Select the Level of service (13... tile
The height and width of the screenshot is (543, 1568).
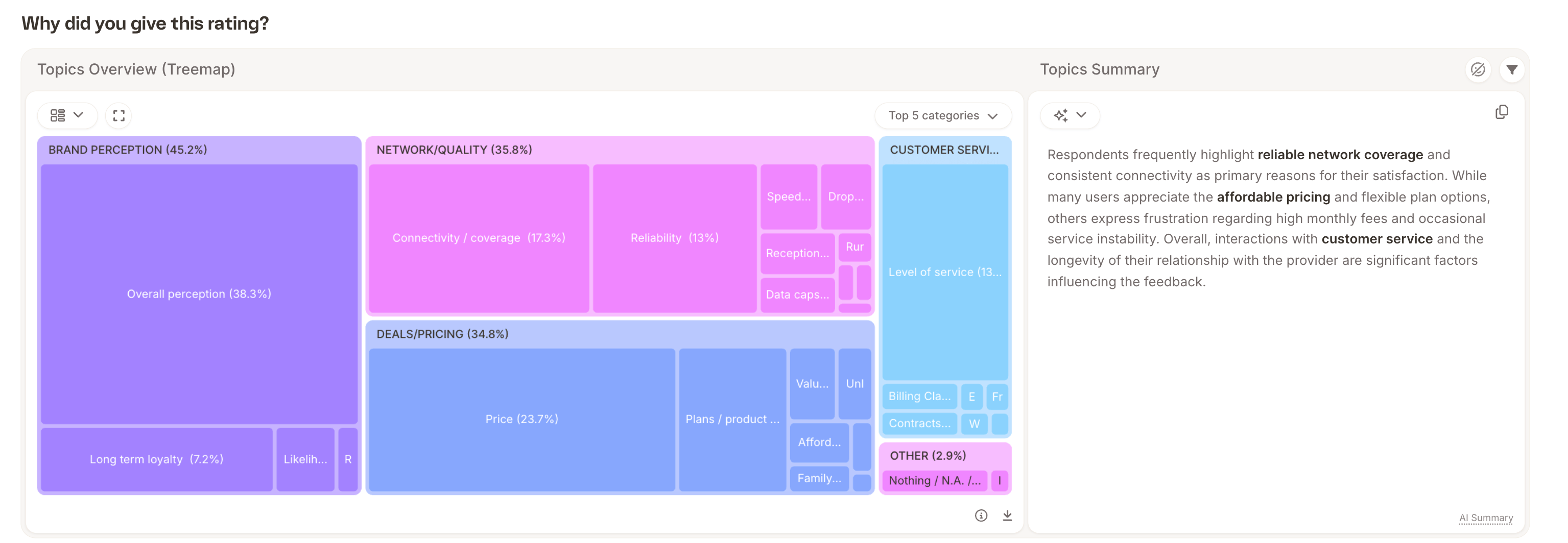click(x=945, y=272)
